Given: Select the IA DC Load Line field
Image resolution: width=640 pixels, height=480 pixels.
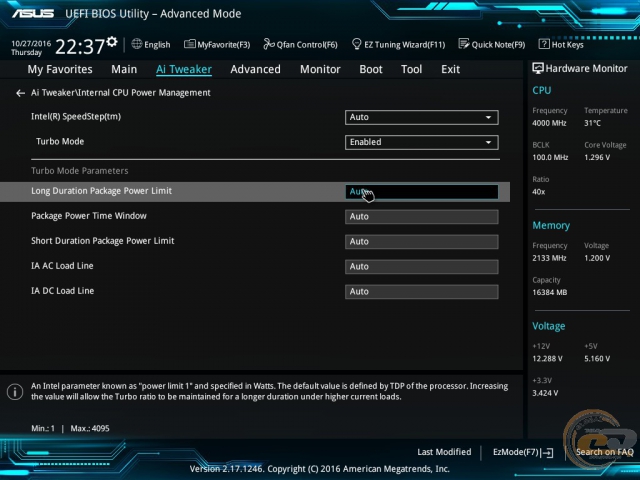Looking at the screenshot, I should click(421, 292).
